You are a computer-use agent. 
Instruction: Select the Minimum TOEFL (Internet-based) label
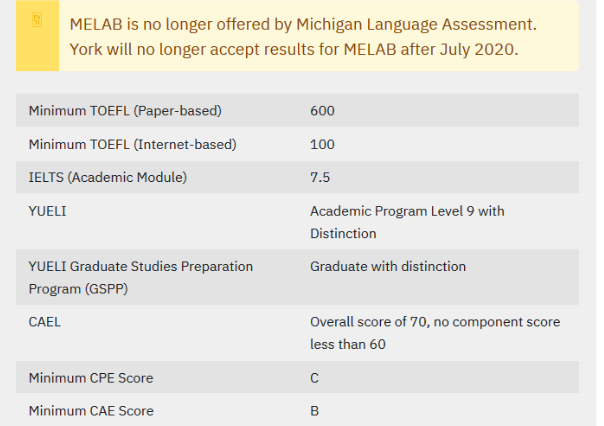[x=133, y=144]
